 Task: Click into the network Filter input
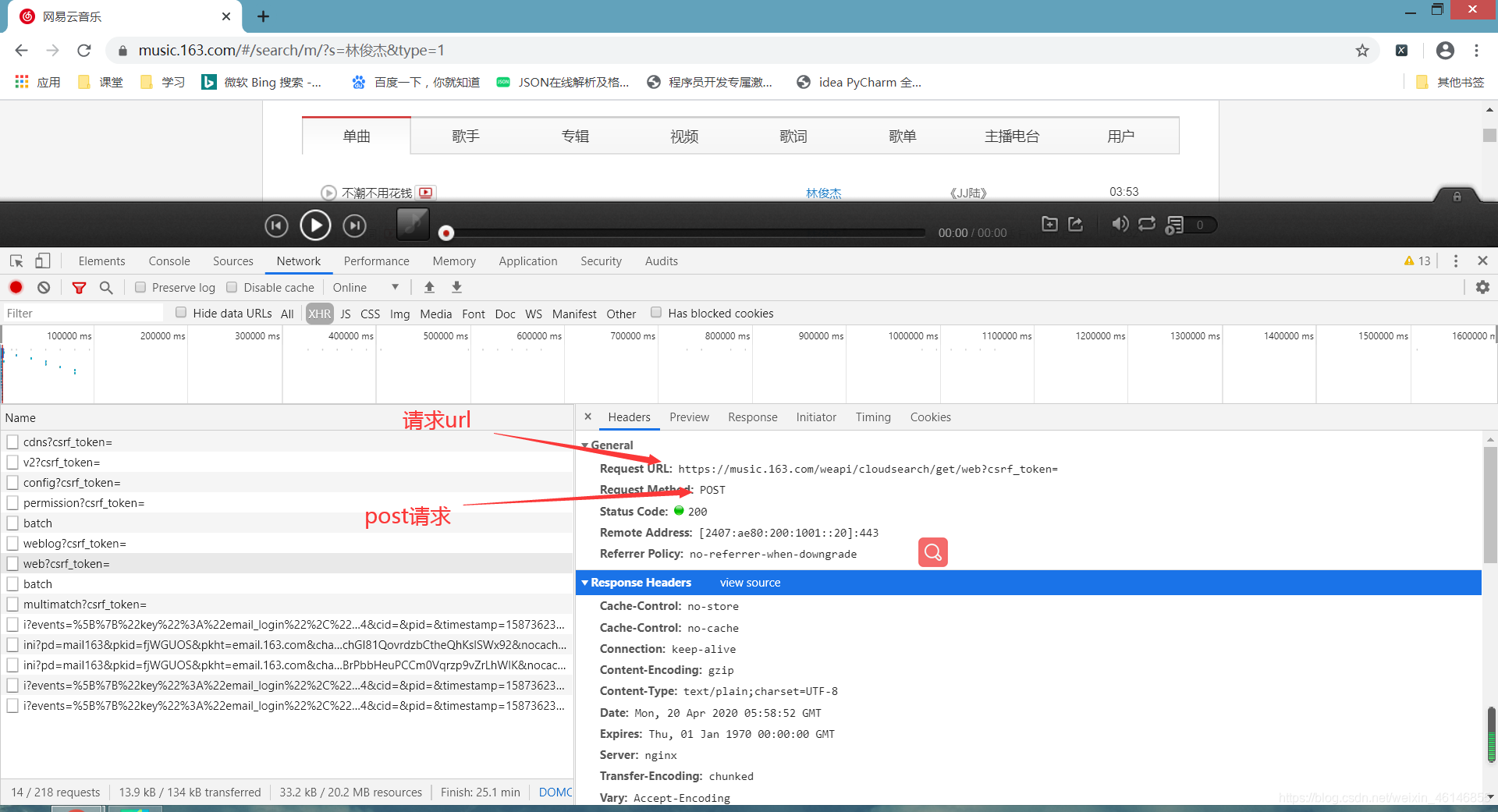tap(83, 313)
